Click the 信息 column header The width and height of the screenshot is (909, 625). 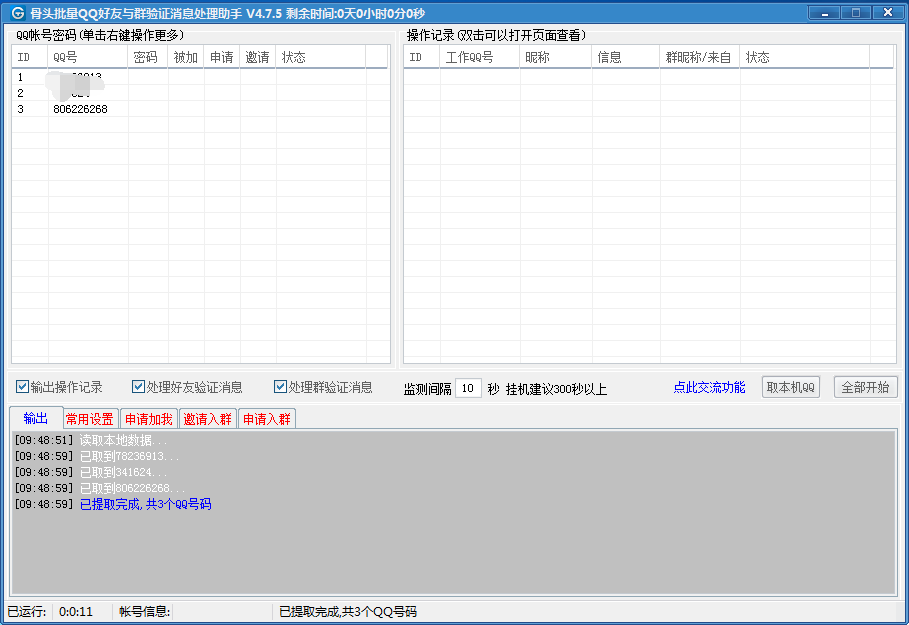(x=626, y=57)
